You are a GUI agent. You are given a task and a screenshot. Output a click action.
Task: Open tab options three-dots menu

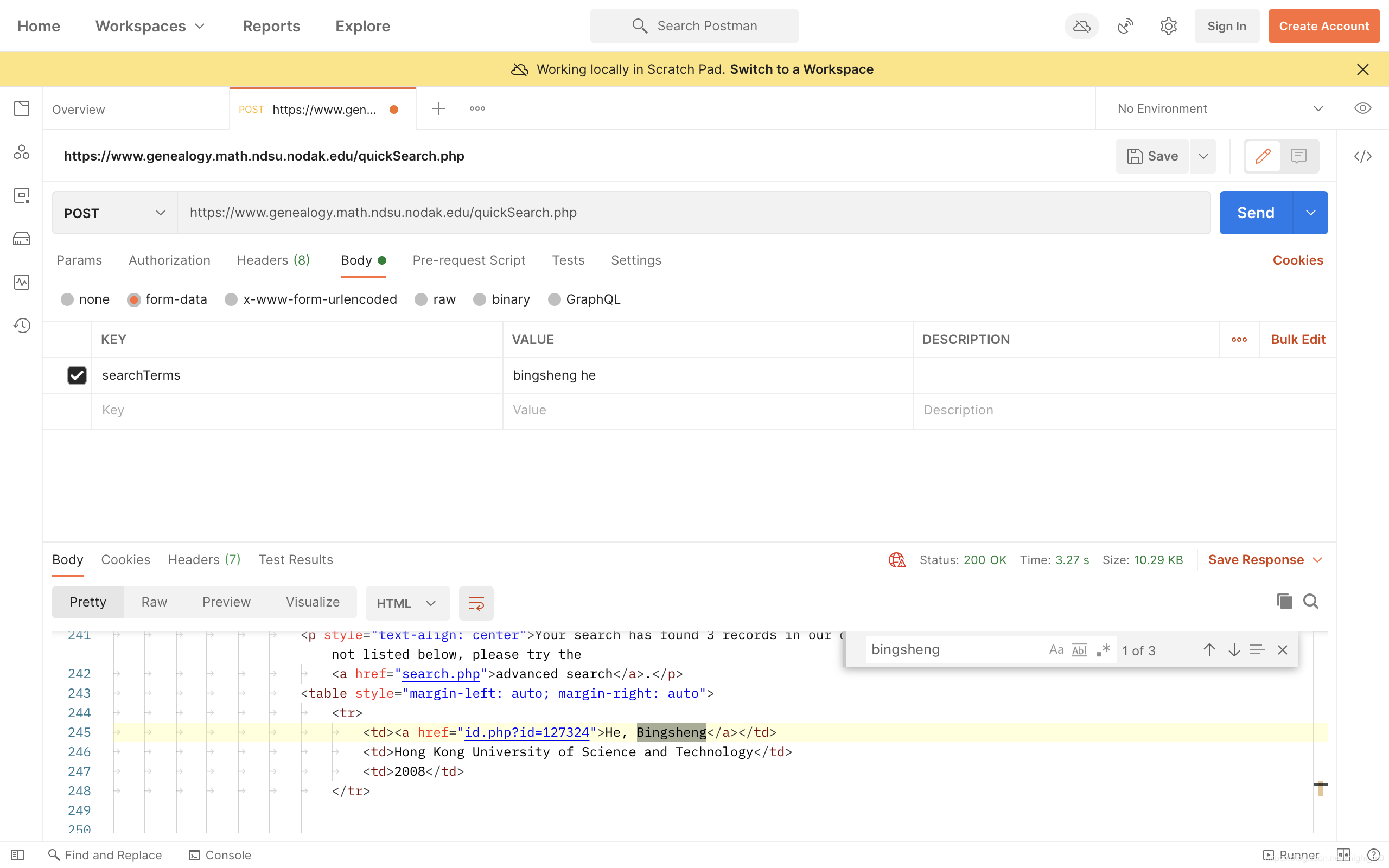point(477,108)
